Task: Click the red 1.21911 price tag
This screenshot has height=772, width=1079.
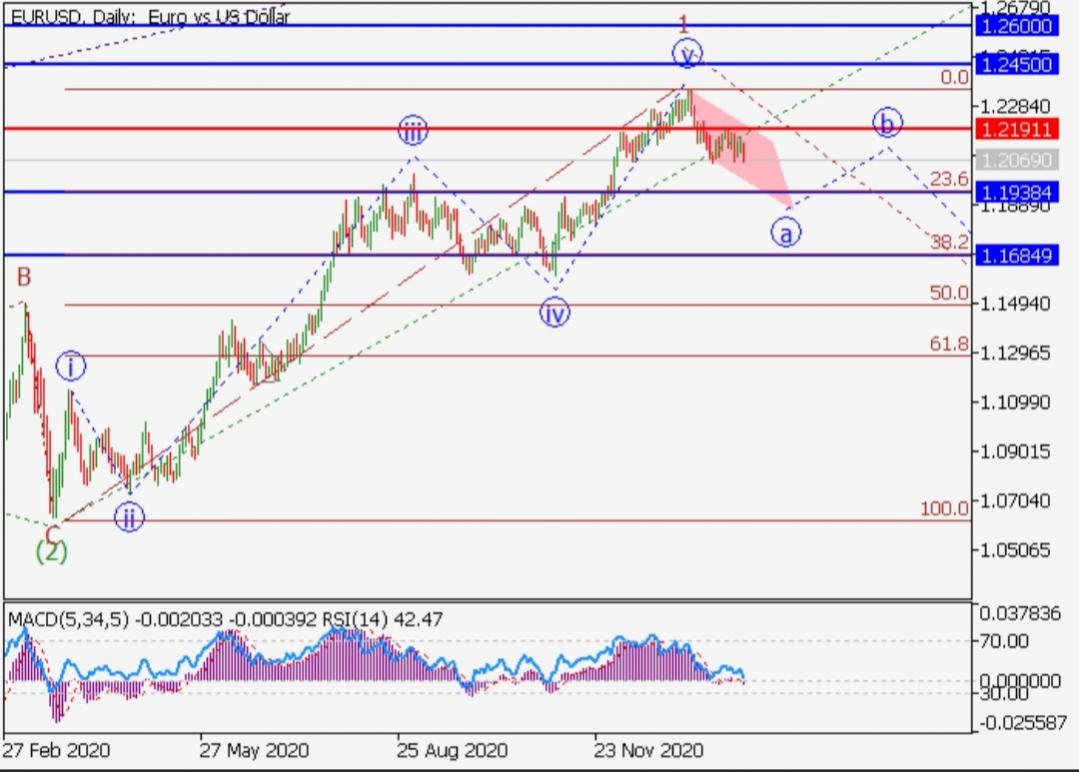Action: (1015, 130)
